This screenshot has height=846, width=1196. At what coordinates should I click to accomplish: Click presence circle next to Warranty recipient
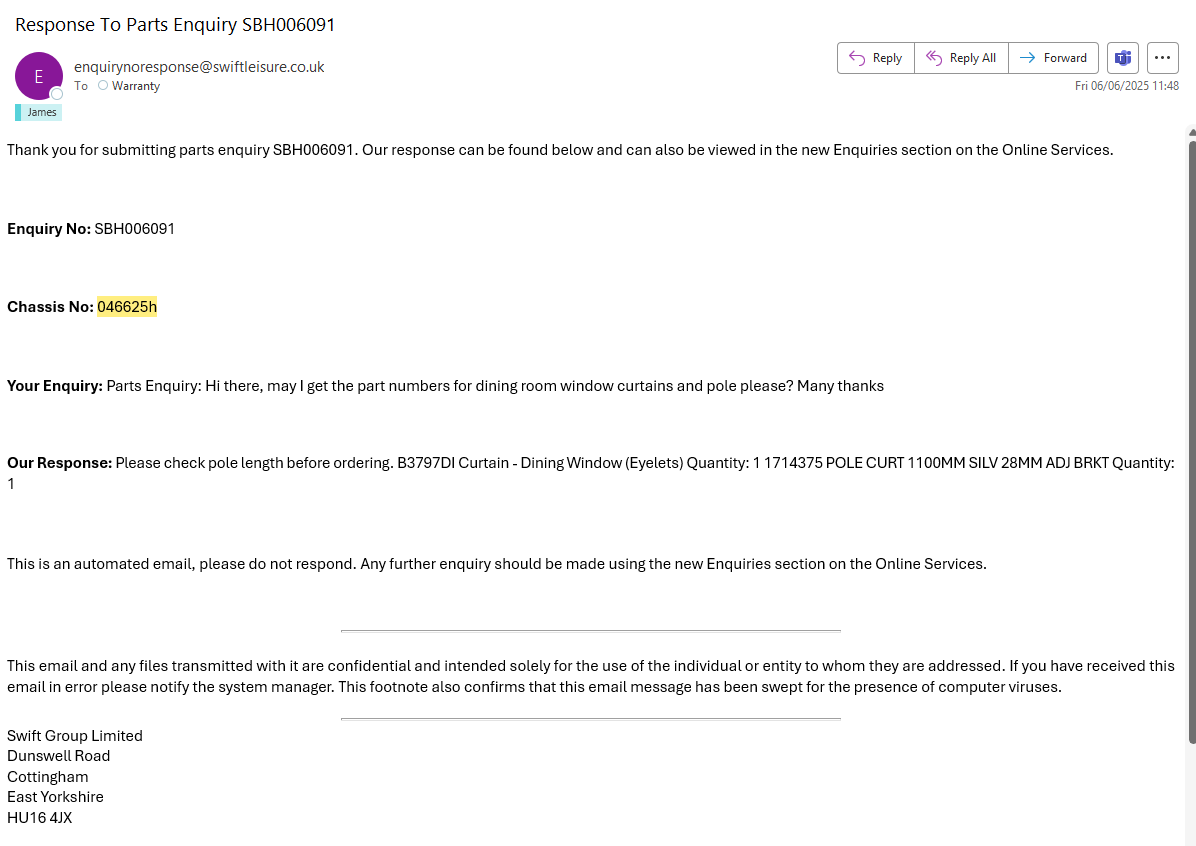(103, 86)
